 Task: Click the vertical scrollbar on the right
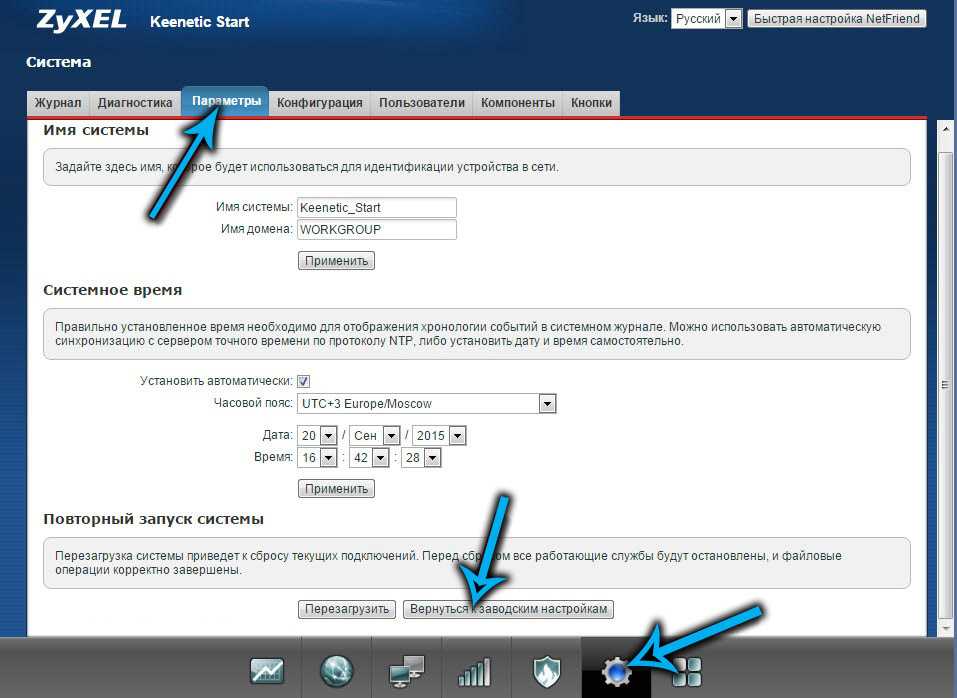point(944,385)
